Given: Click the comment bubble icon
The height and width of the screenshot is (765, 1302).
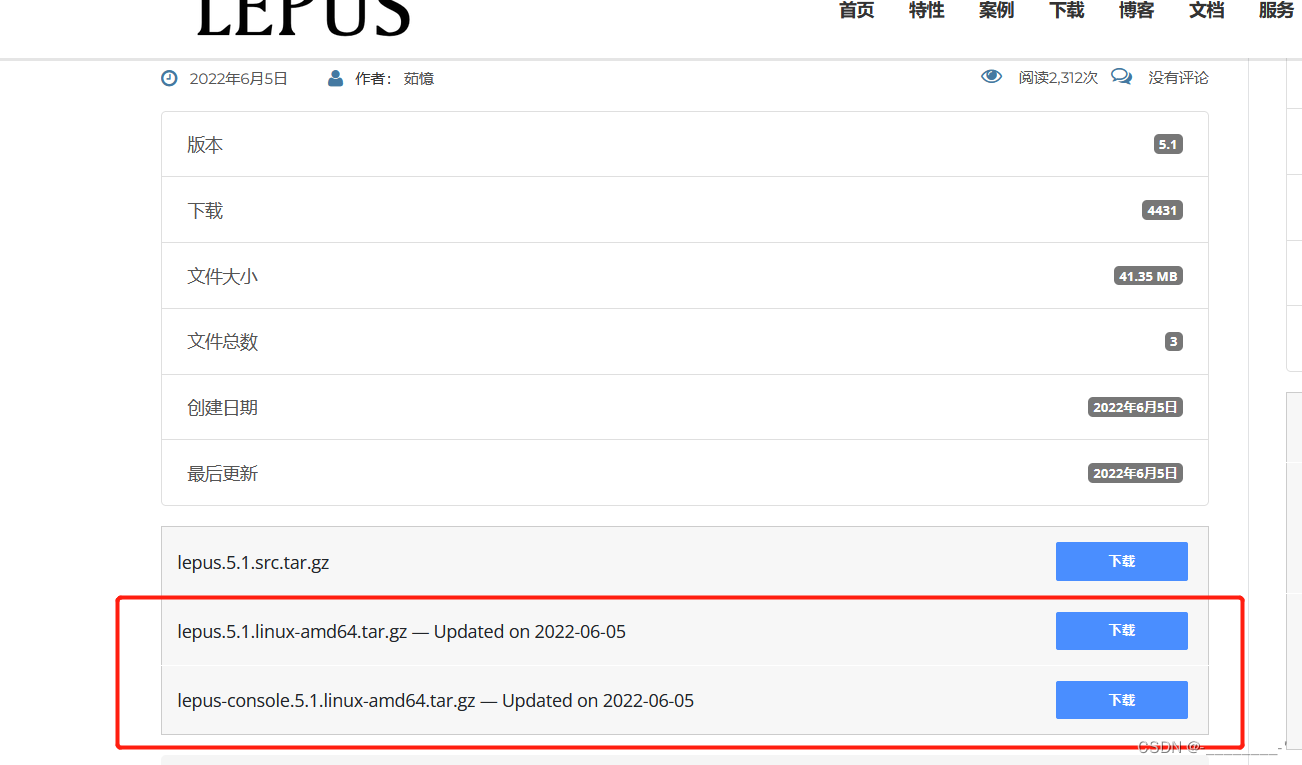Looking at the screenshot, I should 1122,76.
